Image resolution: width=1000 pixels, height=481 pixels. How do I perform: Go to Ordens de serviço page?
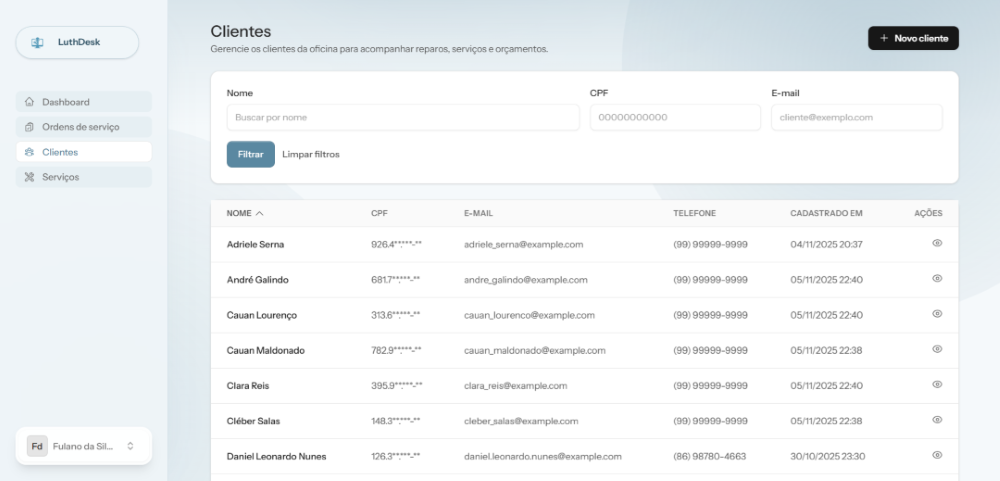point(80,127)
